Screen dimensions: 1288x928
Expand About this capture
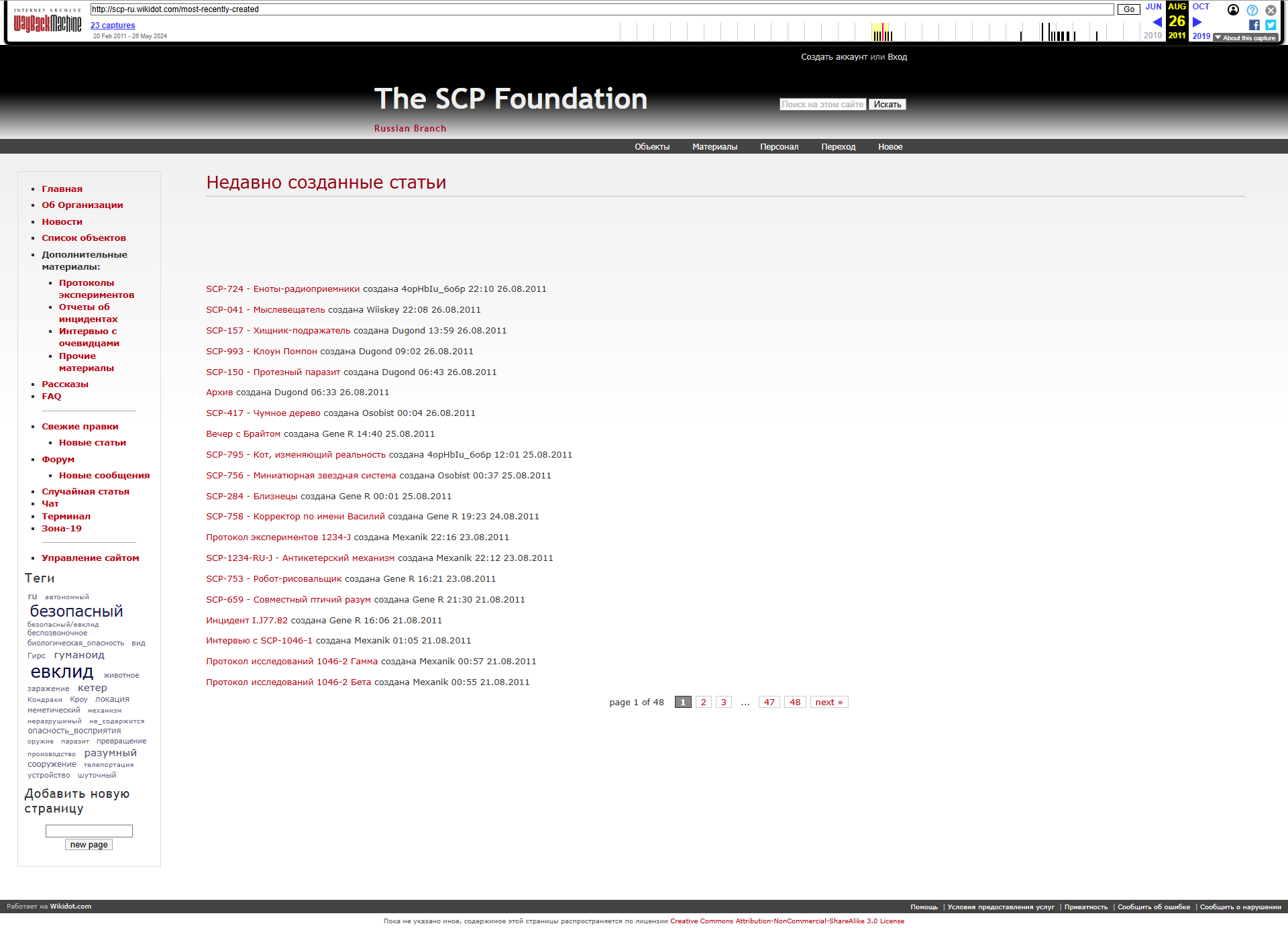tap(1246, 38)
